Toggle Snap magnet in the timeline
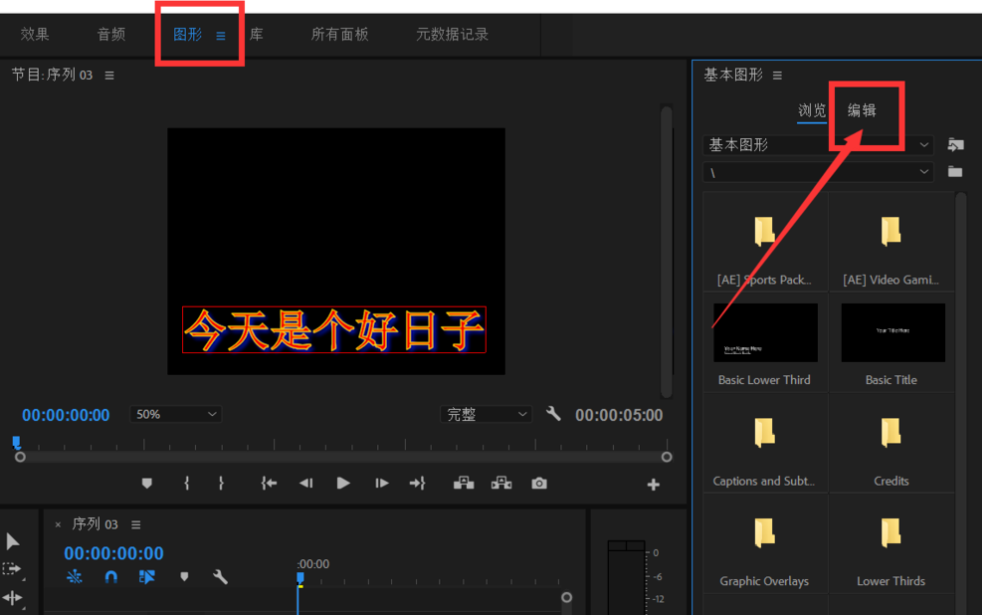 coord(111,577)
